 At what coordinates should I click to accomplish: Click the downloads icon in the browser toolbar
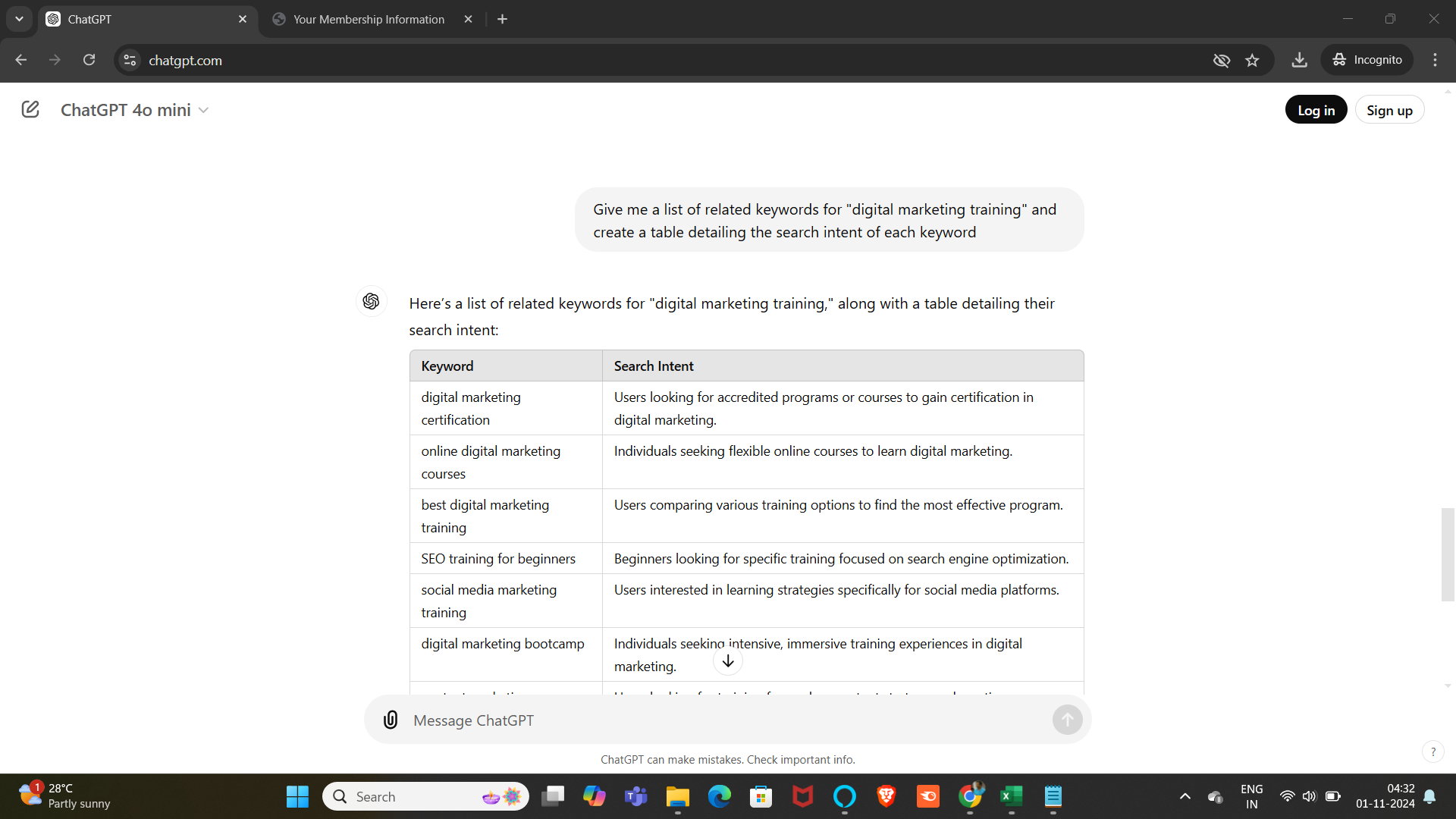1299,60
